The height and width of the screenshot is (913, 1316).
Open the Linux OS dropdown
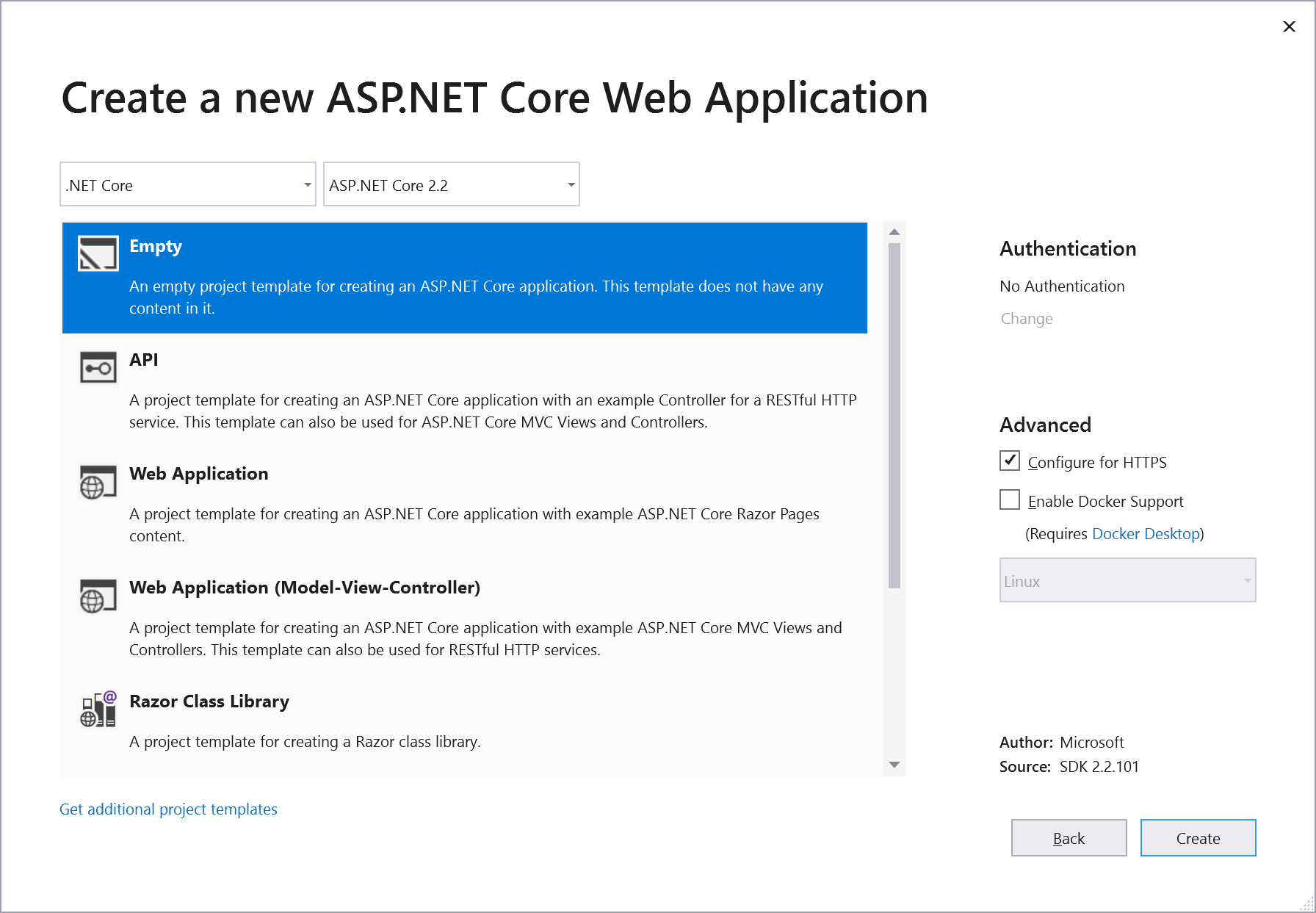(x=1128, y=580)
